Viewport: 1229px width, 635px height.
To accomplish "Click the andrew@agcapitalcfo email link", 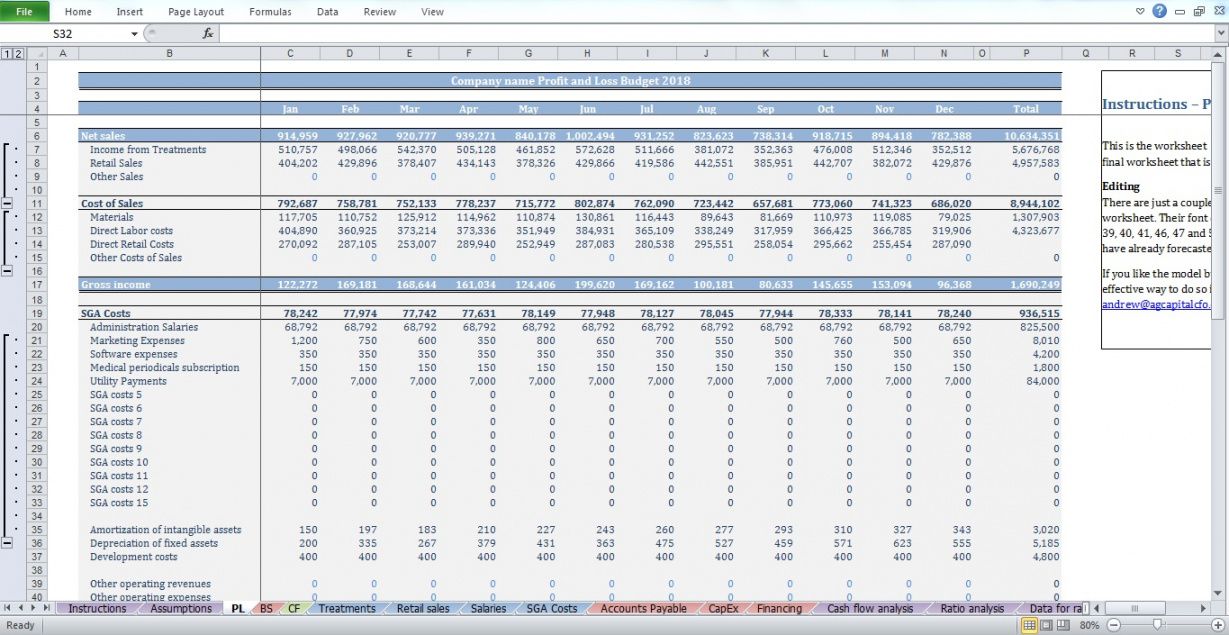I will [1156, 305].
